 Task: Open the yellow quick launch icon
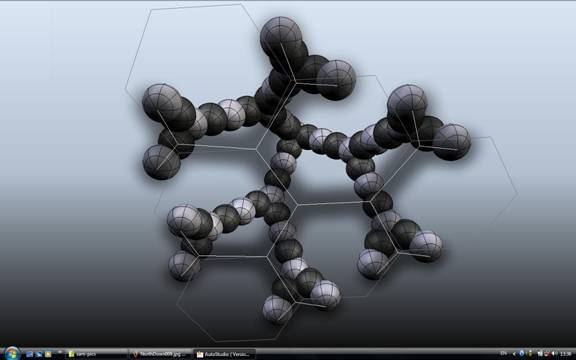click(x=48, y=354)
